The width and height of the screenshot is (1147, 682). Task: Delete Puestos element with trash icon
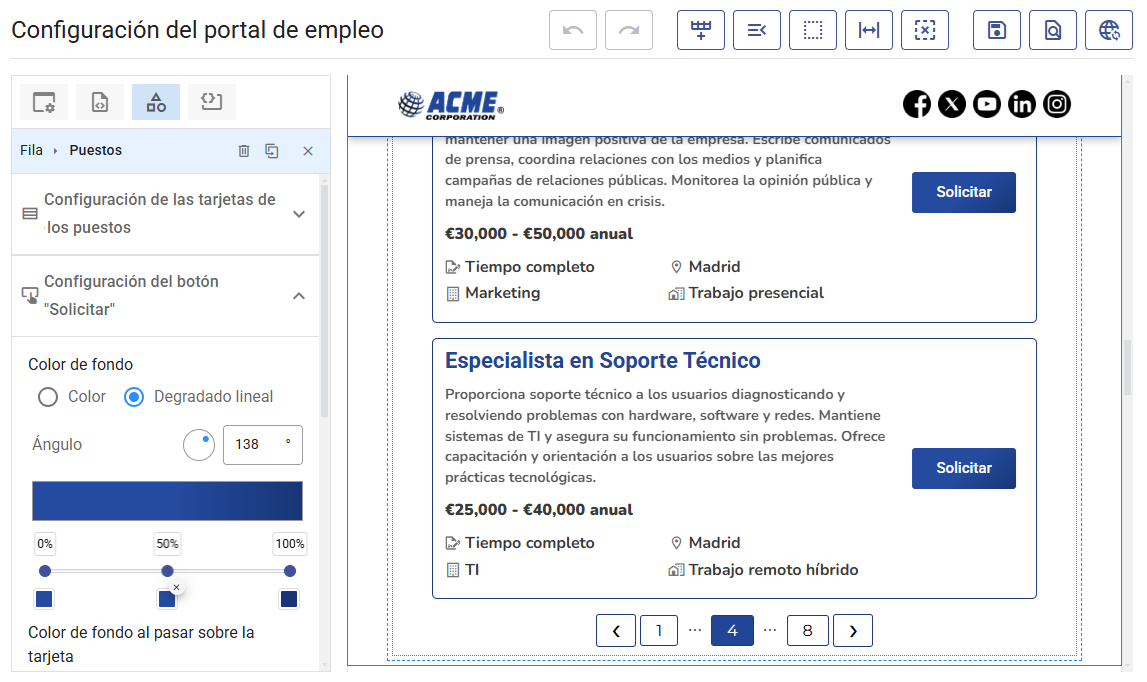(244, 151)
